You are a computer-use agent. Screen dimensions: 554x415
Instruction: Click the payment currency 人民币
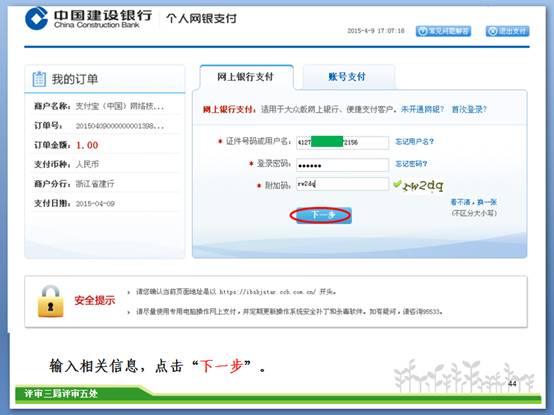point(87,164)
